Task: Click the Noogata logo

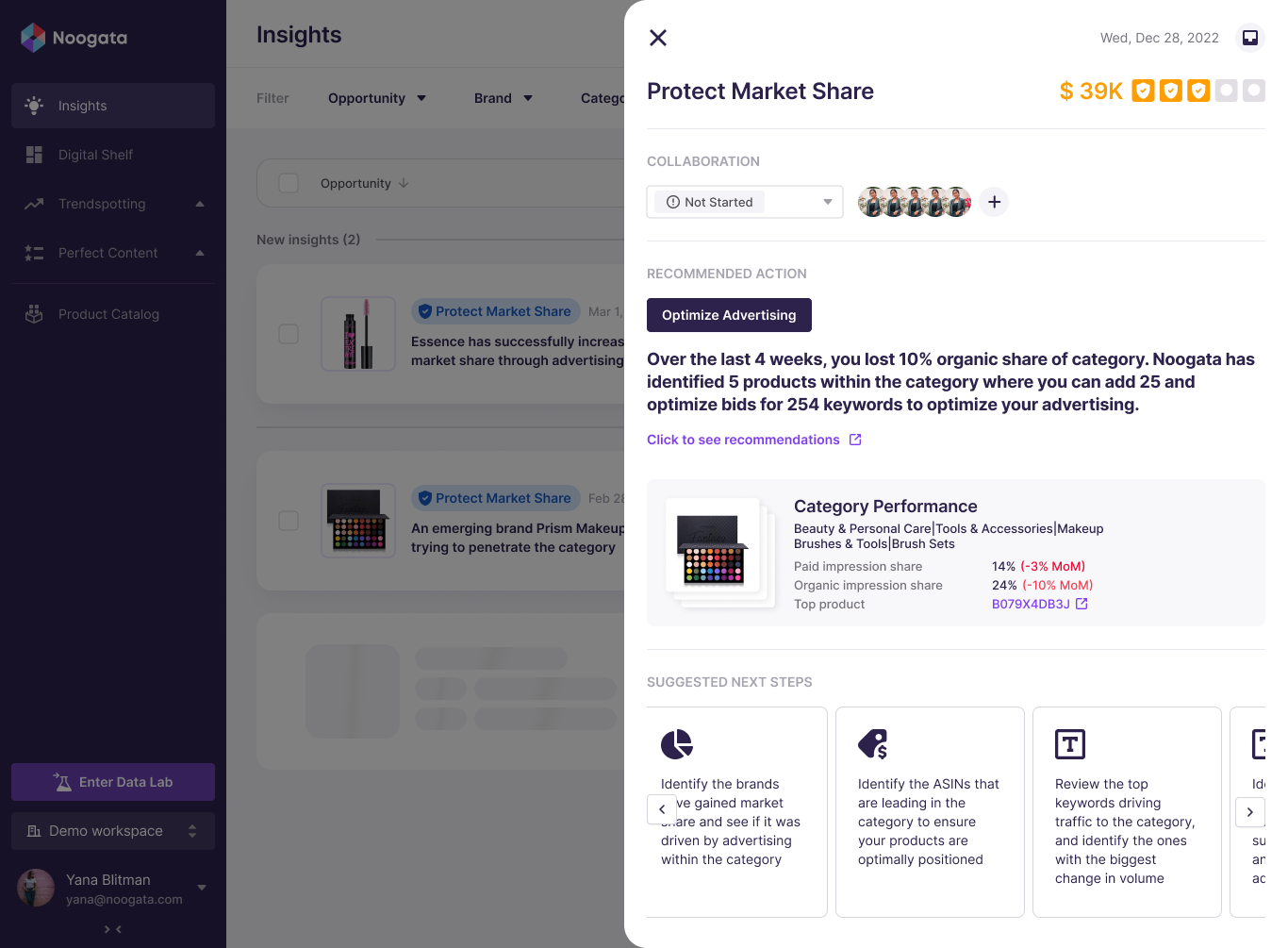Action: point(74,38)
